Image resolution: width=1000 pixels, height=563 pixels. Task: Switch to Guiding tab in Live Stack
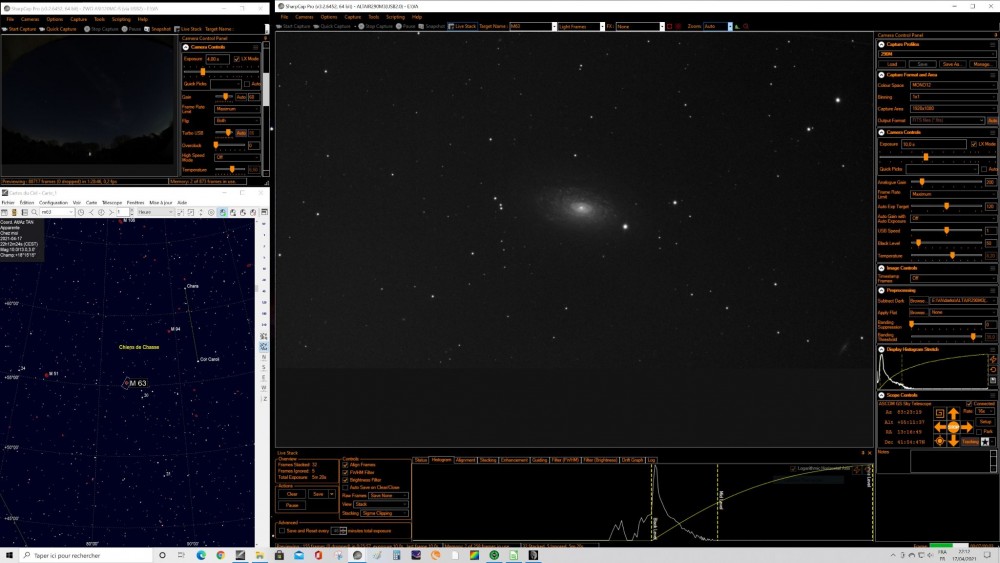[x=540, y=460]
